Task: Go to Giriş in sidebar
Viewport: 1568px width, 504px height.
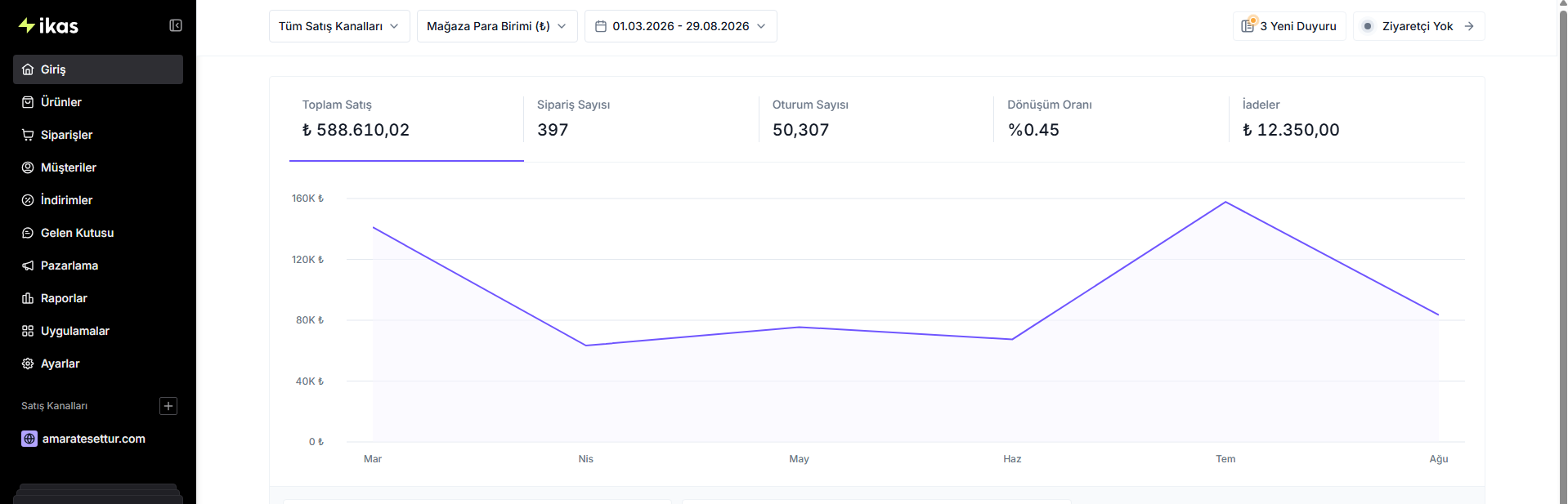Action: (98, 69)
